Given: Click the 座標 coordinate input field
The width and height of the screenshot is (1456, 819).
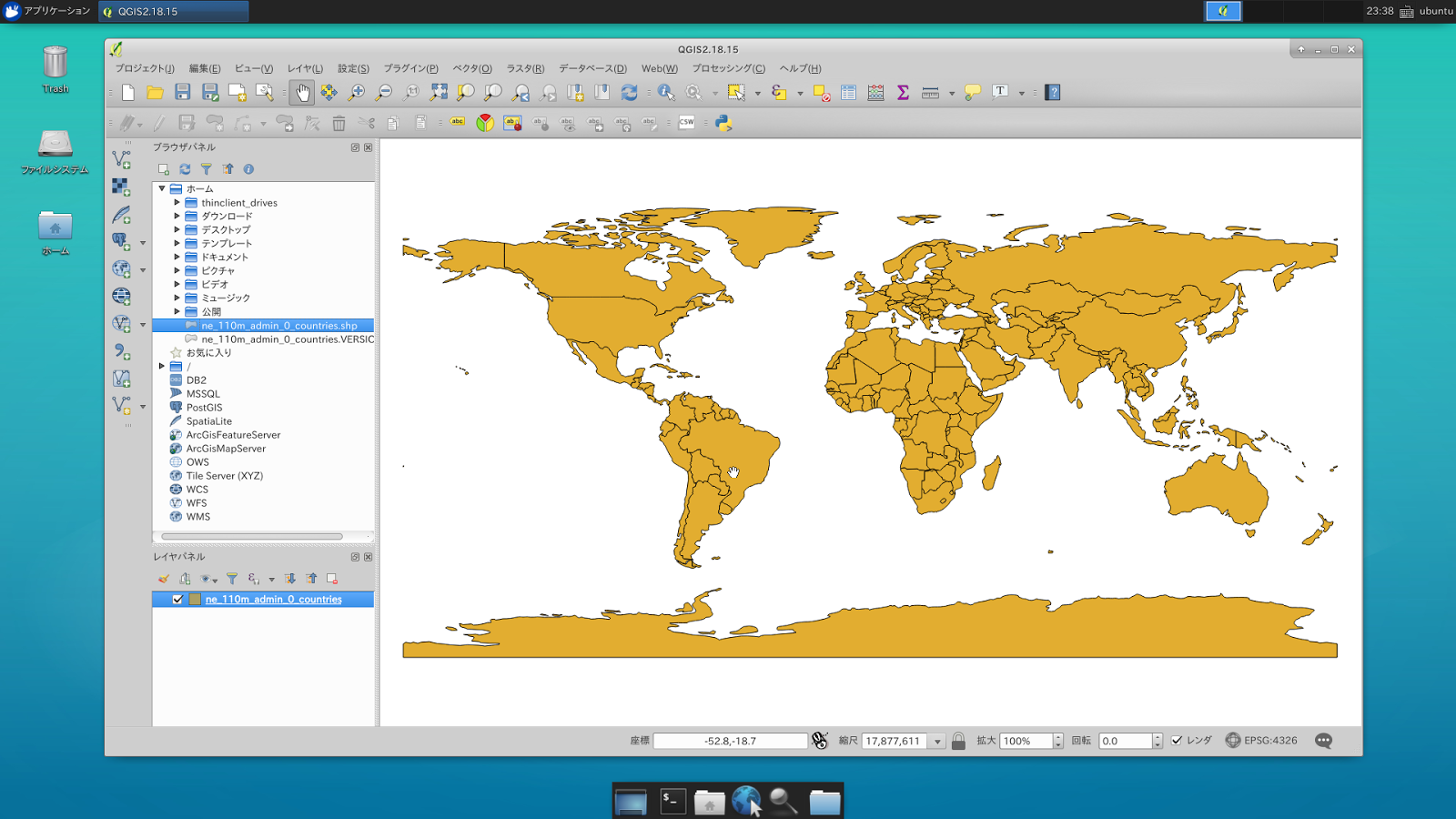Looking at the screenshot, I should [x=730, y=742].
